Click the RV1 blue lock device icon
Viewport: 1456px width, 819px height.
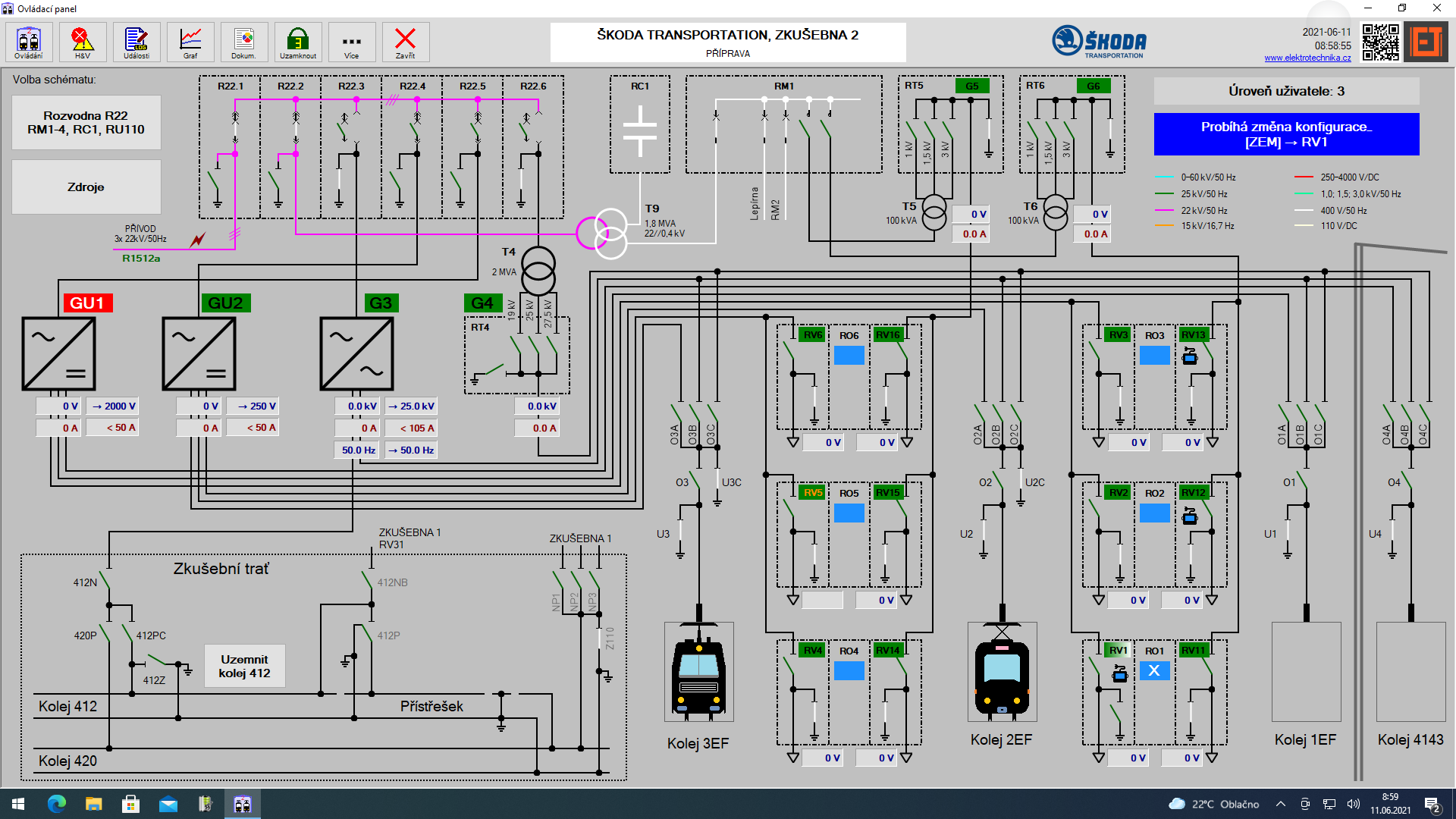(1119, 673)
